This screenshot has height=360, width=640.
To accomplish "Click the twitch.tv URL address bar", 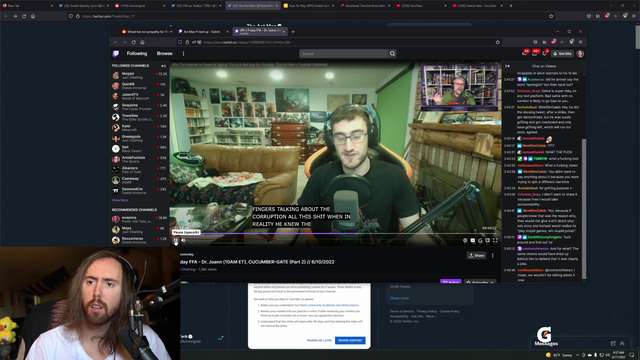I will point(339,42).
